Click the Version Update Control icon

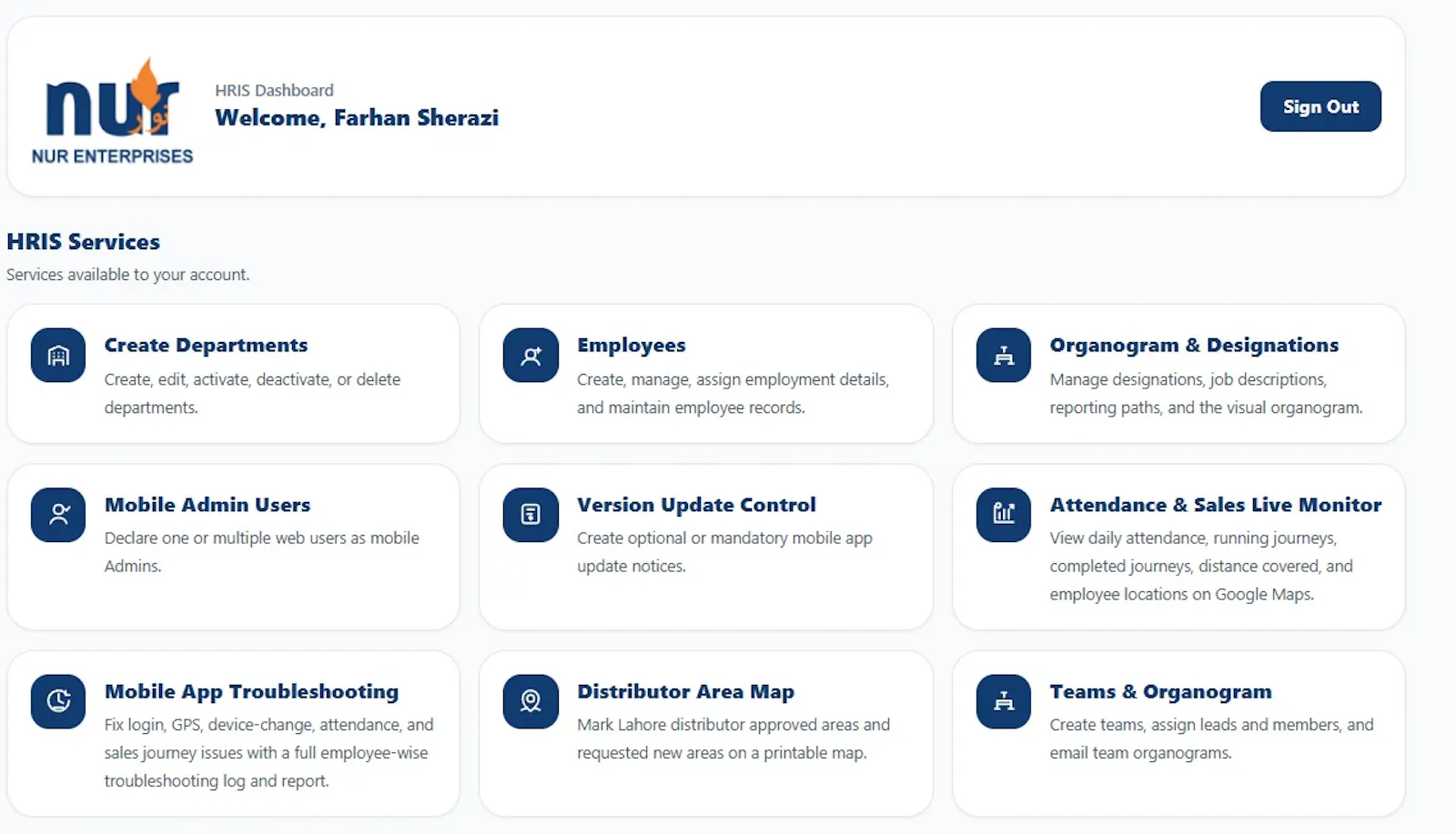point(531,515)
